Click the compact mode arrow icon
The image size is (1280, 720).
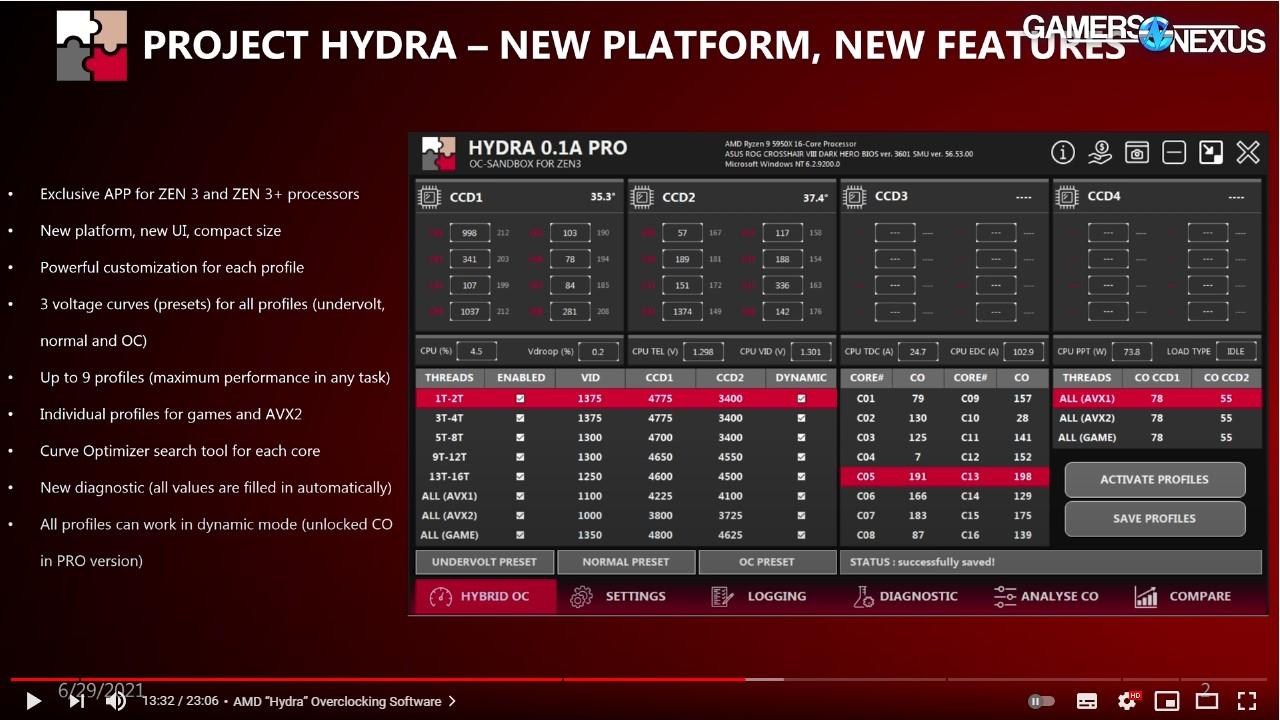click(1210, 152)
